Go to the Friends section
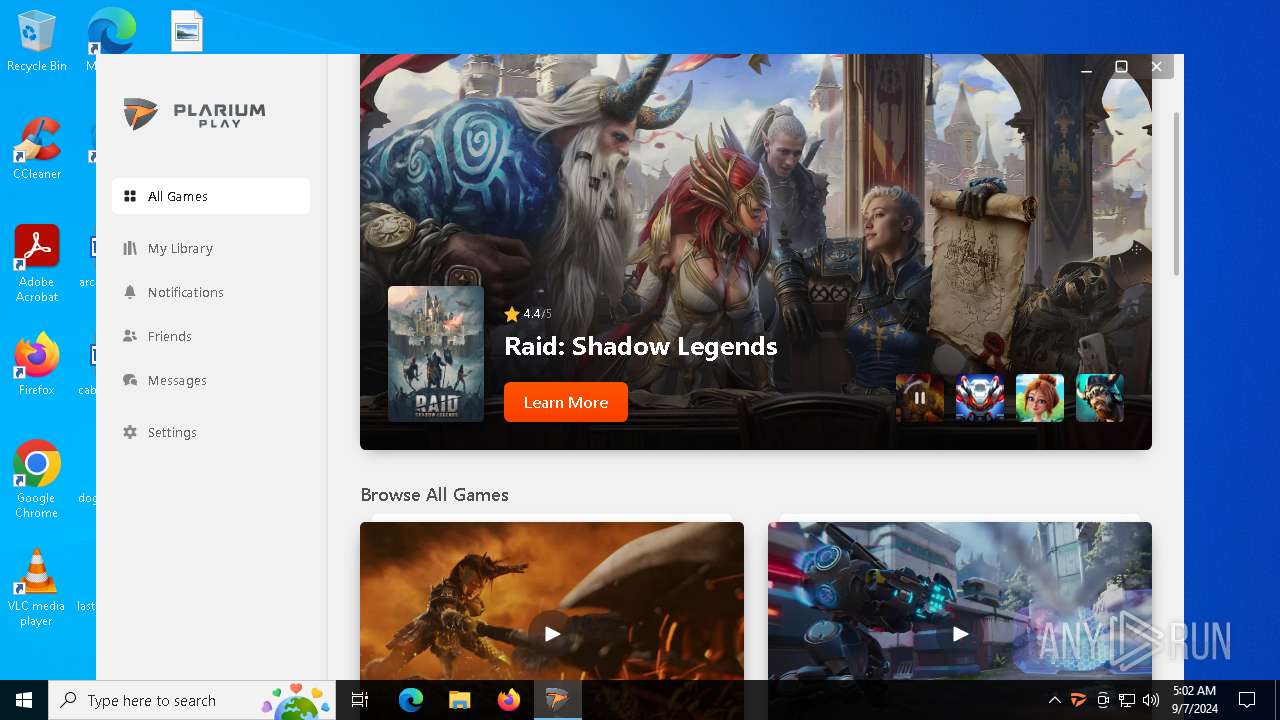The height and width of the screenshot is (720, 1280). (x=211, y=336)
